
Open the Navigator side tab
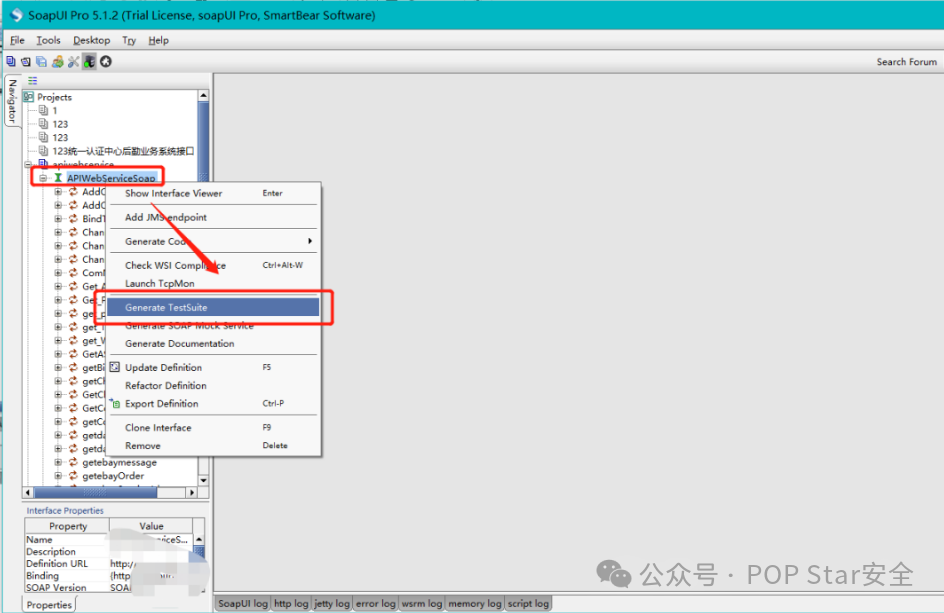pos(12,101)
